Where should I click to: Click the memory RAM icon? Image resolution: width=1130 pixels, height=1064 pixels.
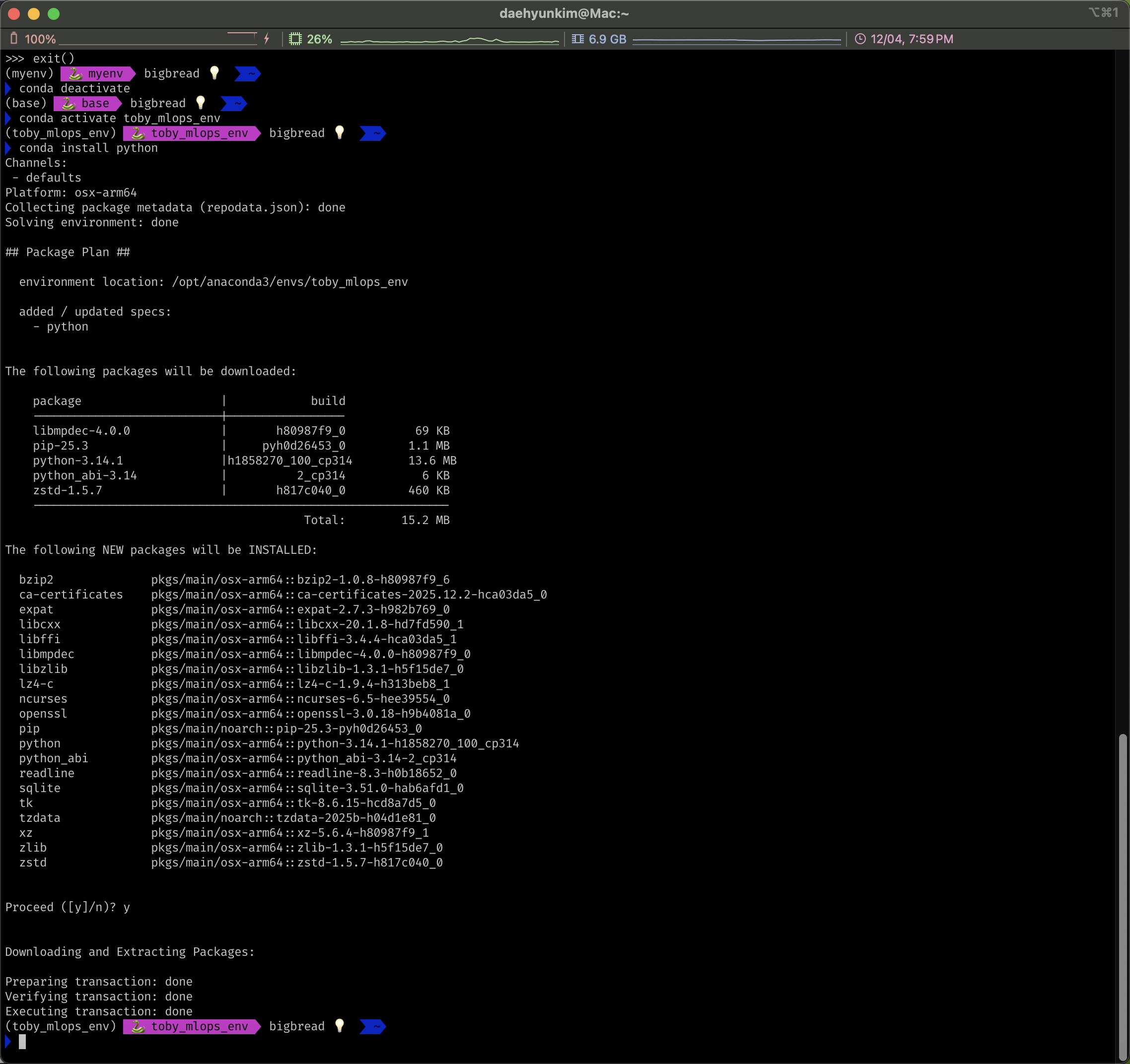point(577,39)
